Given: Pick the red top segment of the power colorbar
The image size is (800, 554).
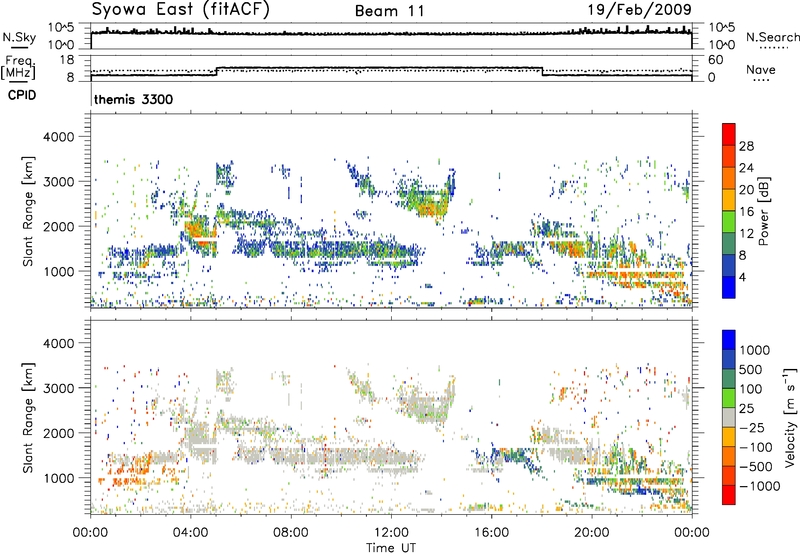Looking at the screenshot, I should point(729,135).
